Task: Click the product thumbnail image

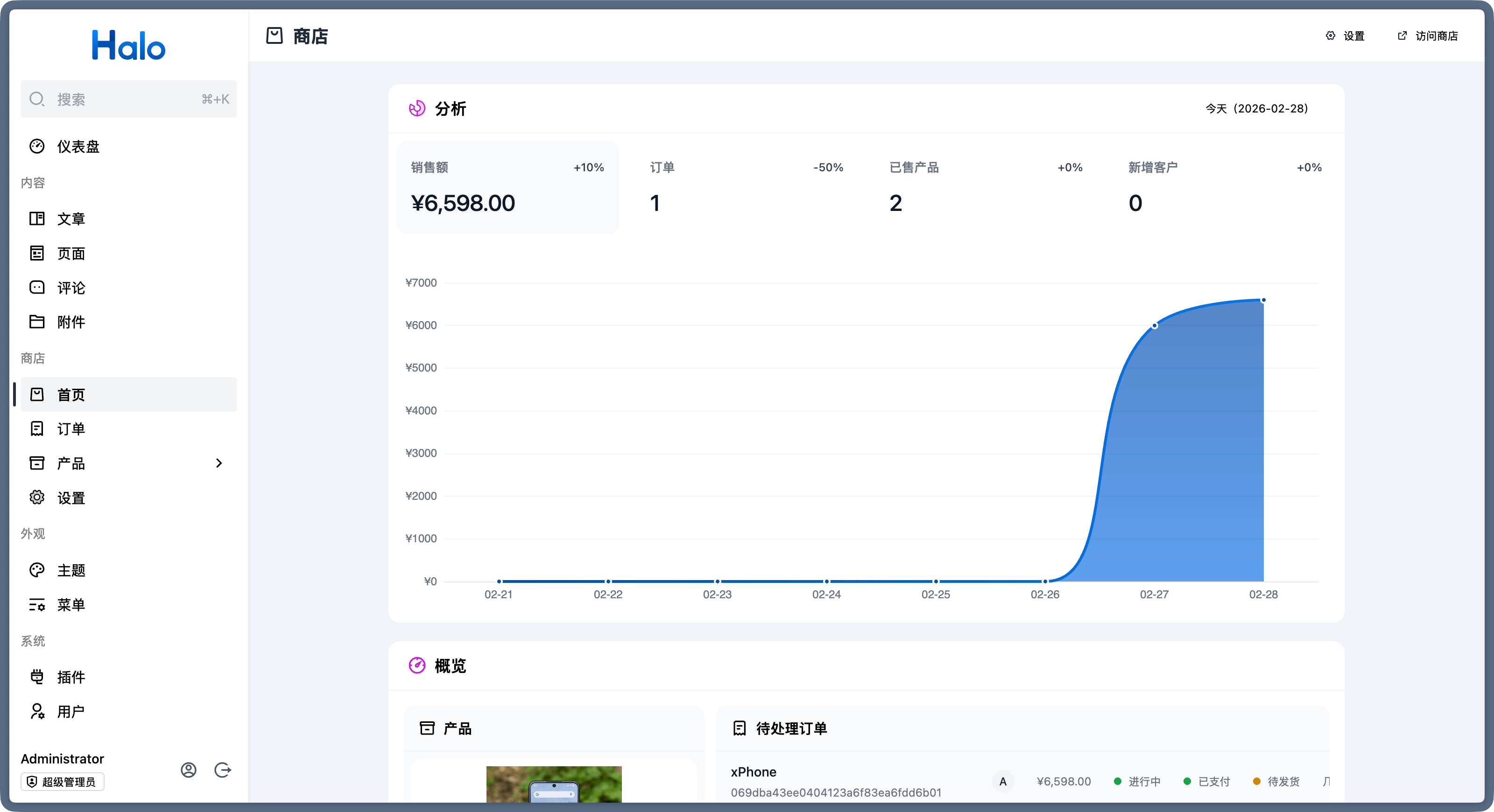Action: [x=553, y=785]
